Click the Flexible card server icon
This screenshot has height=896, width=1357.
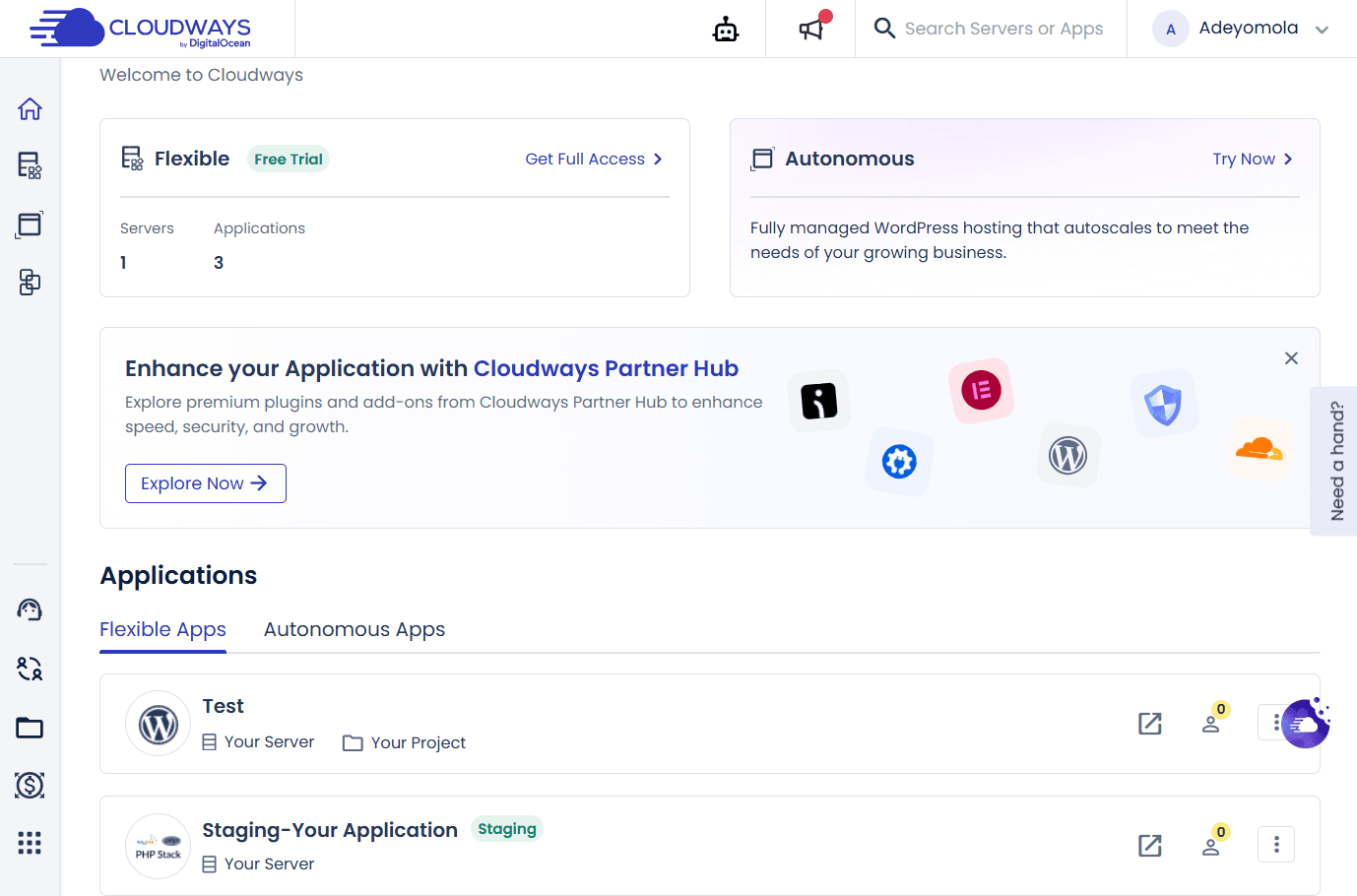point(132,158)
